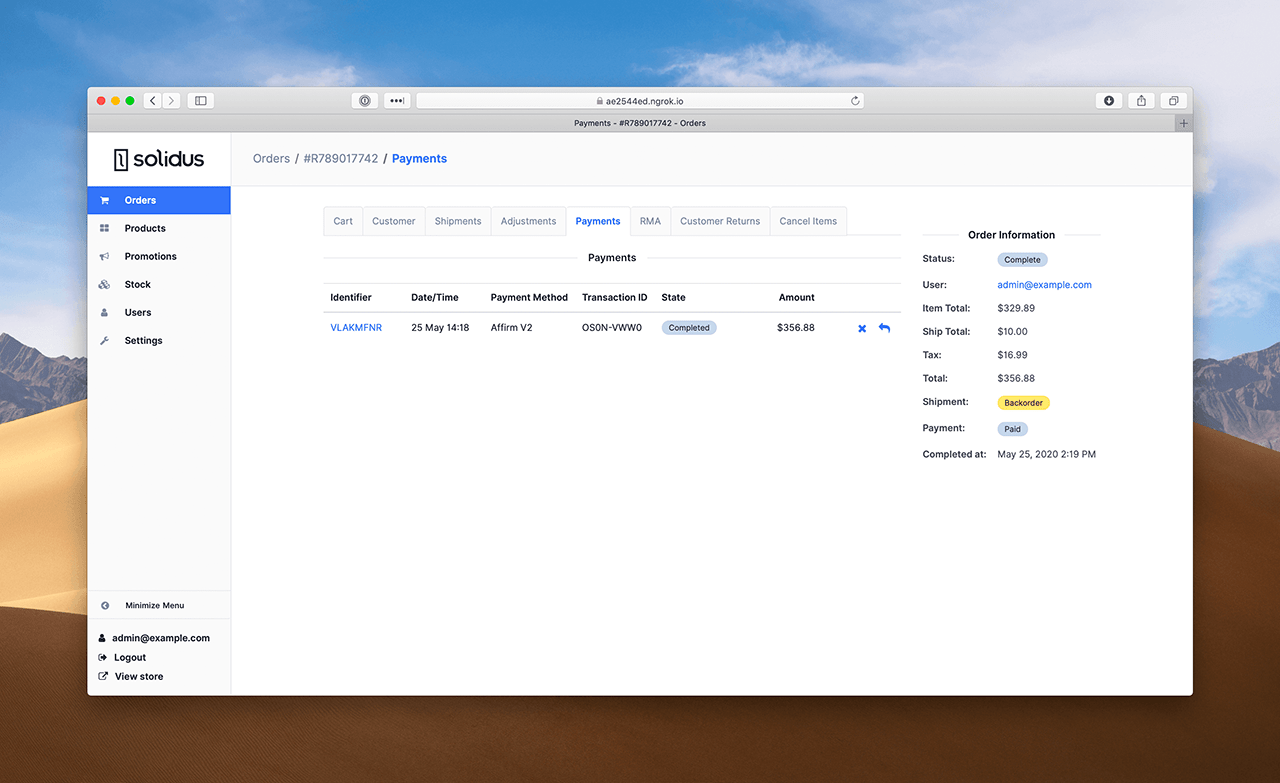Open Settings via the wrench icon
This screenshot has width=1280, height=783.
[104, 340]
